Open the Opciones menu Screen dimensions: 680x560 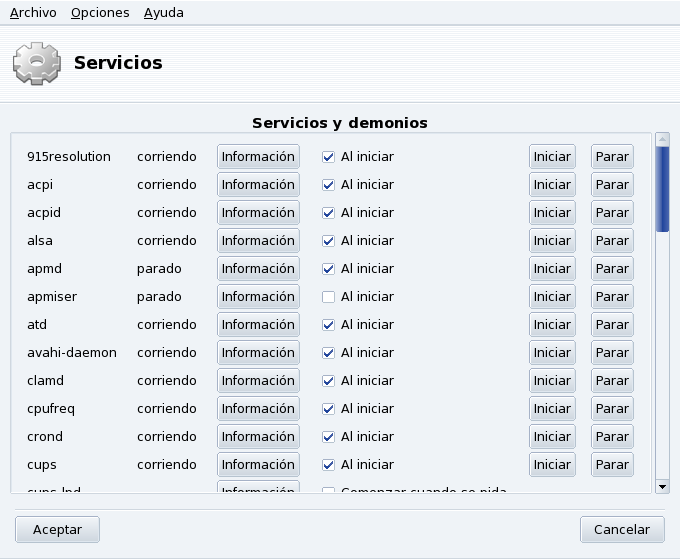point(100,13)
